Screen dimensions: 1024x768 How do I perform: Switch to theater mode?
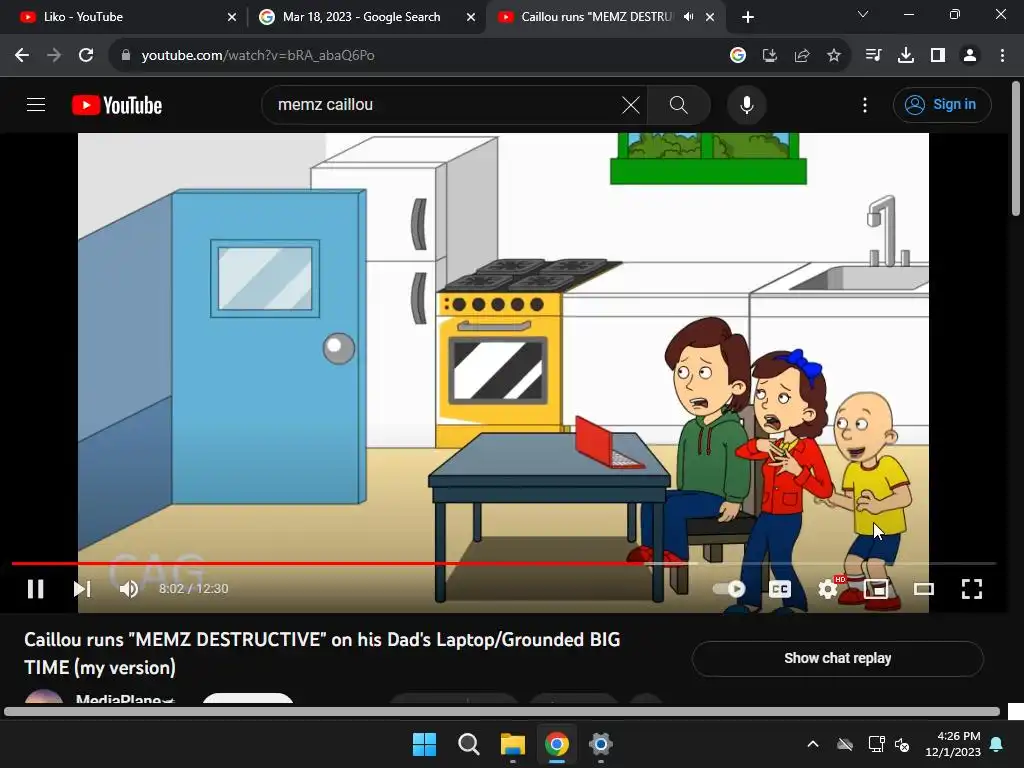click(x=923, y=589)
